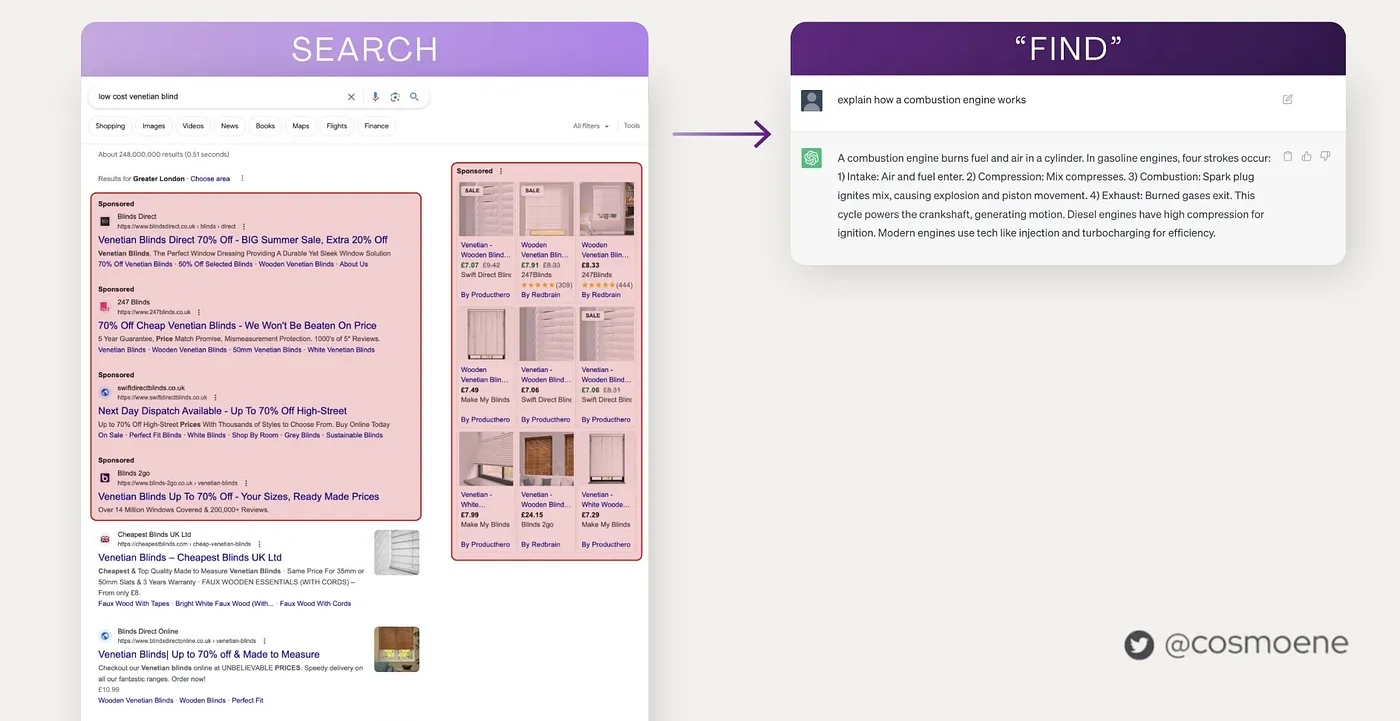1400x721 pixels.
Task: Click the 247 Blinds favicon
Action: pos(105,307)
